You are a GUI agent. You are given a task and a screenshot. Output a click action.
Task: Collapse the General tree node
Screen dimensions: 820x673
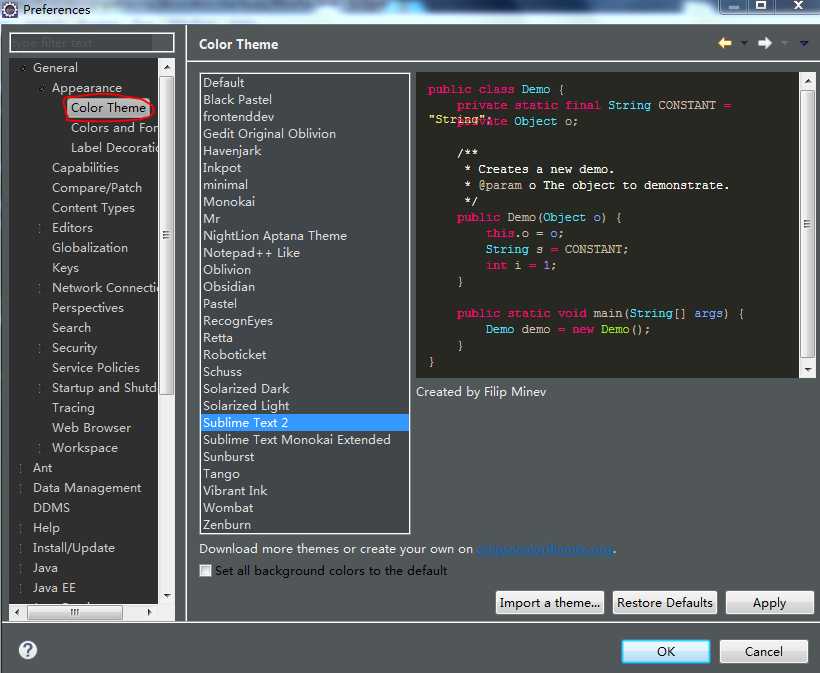22,68
